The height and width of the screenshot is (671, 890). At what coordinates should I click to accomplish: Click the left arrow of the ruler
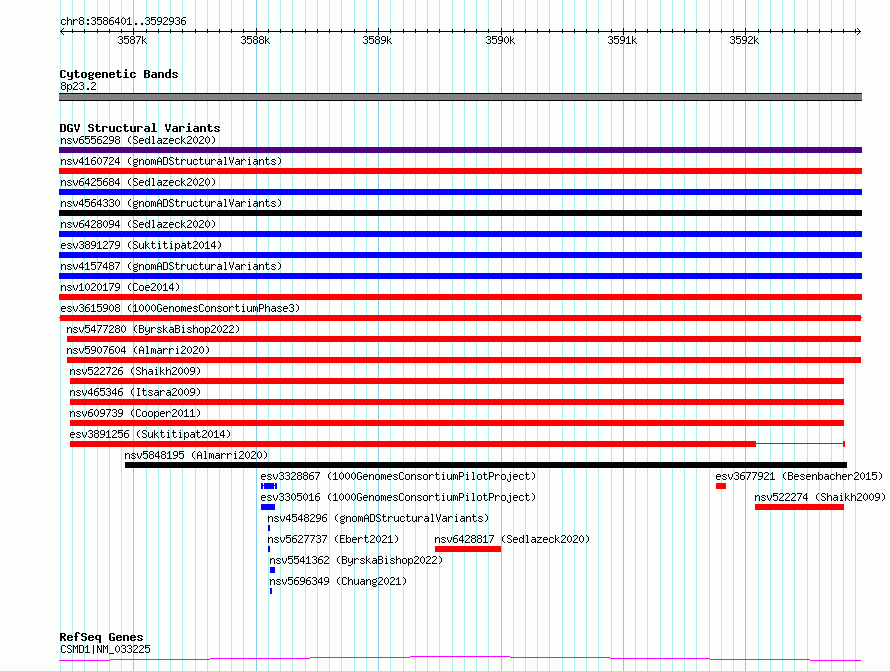point(62,32)
